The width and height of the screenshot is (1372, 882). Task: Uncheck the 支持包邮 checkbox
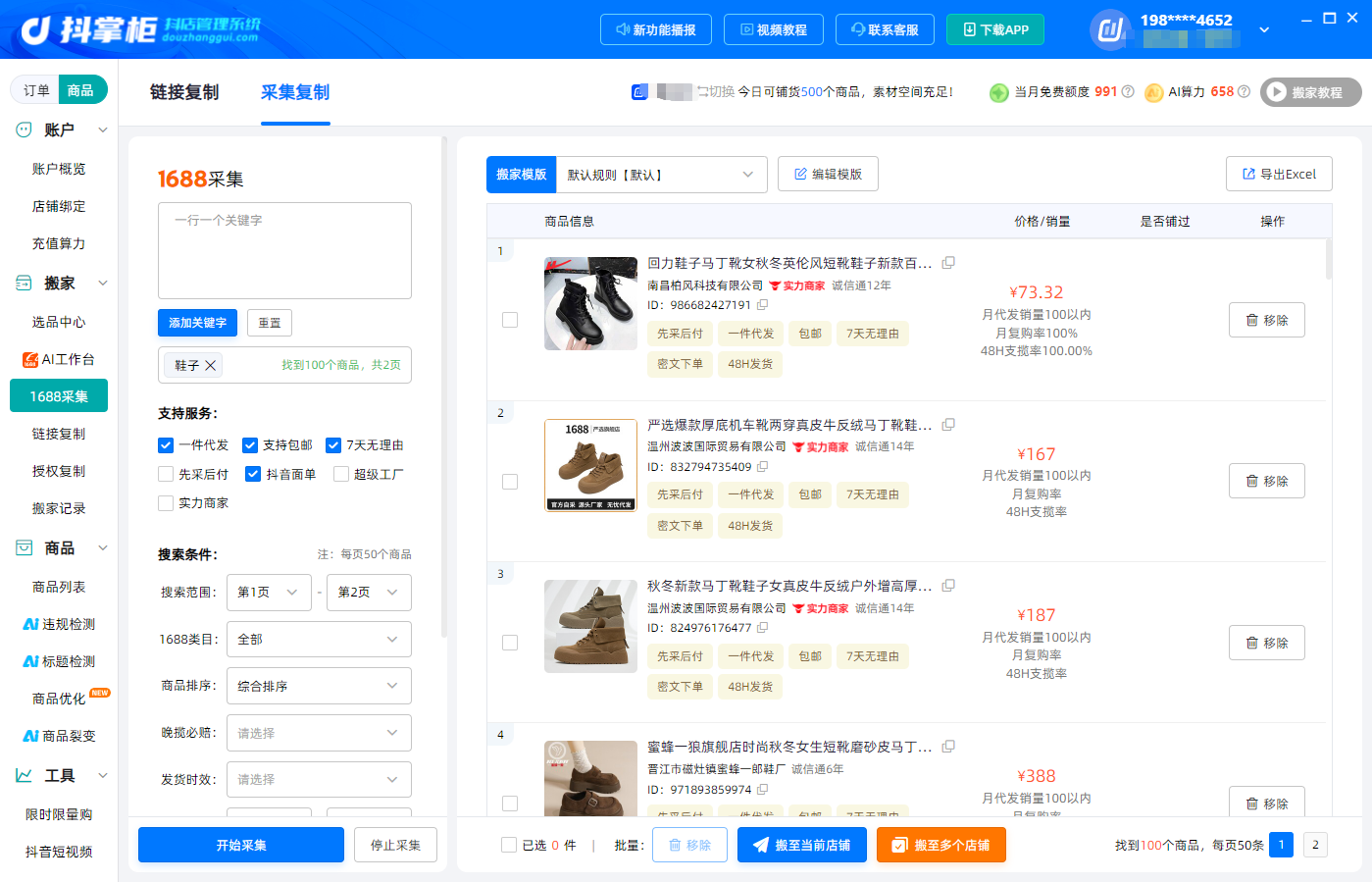[x=250, y=445]
